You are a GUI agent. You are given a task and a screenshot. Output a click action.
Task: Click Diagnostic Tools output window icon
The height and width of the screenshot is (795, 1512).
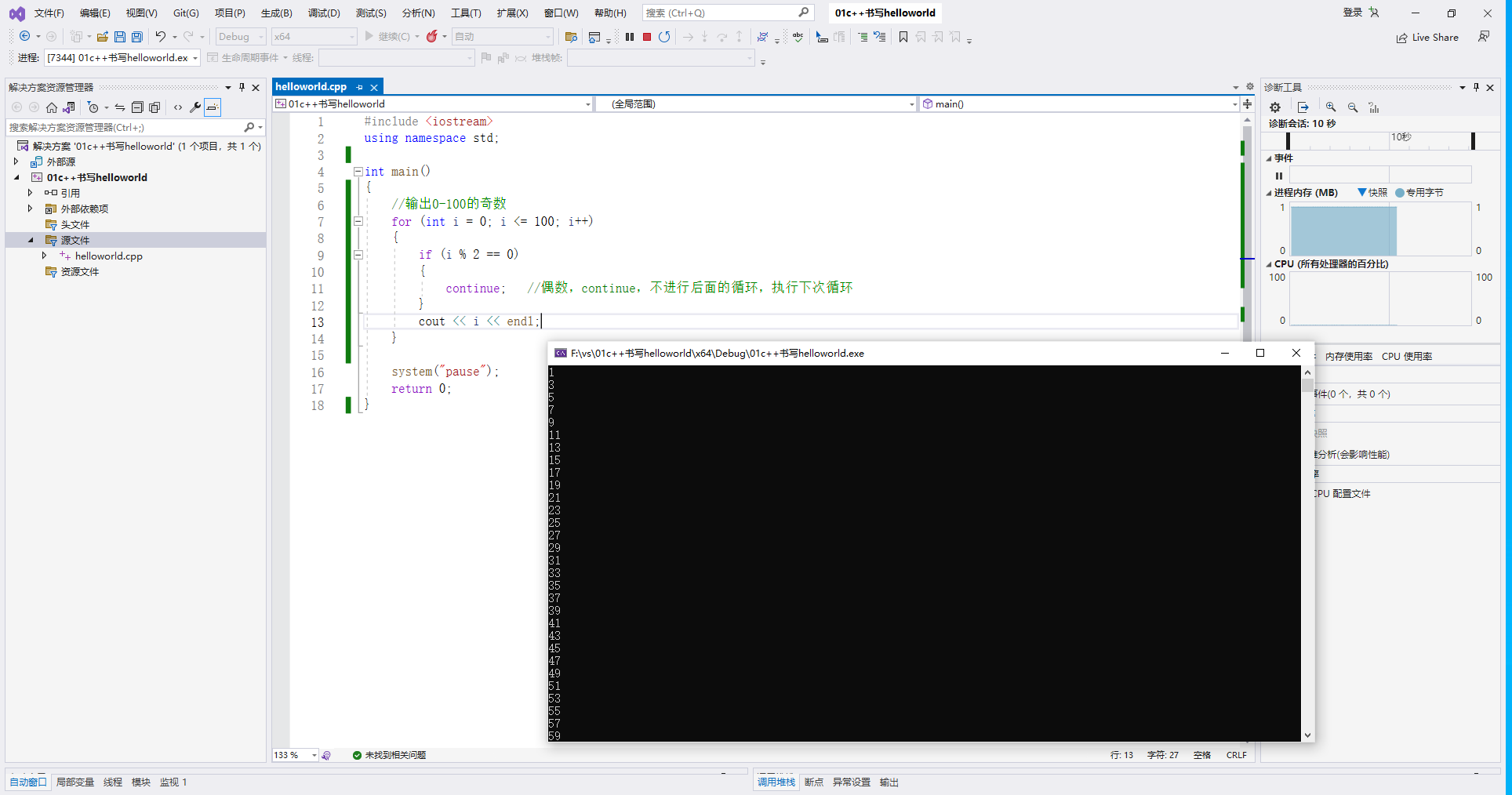(1303, 107)
